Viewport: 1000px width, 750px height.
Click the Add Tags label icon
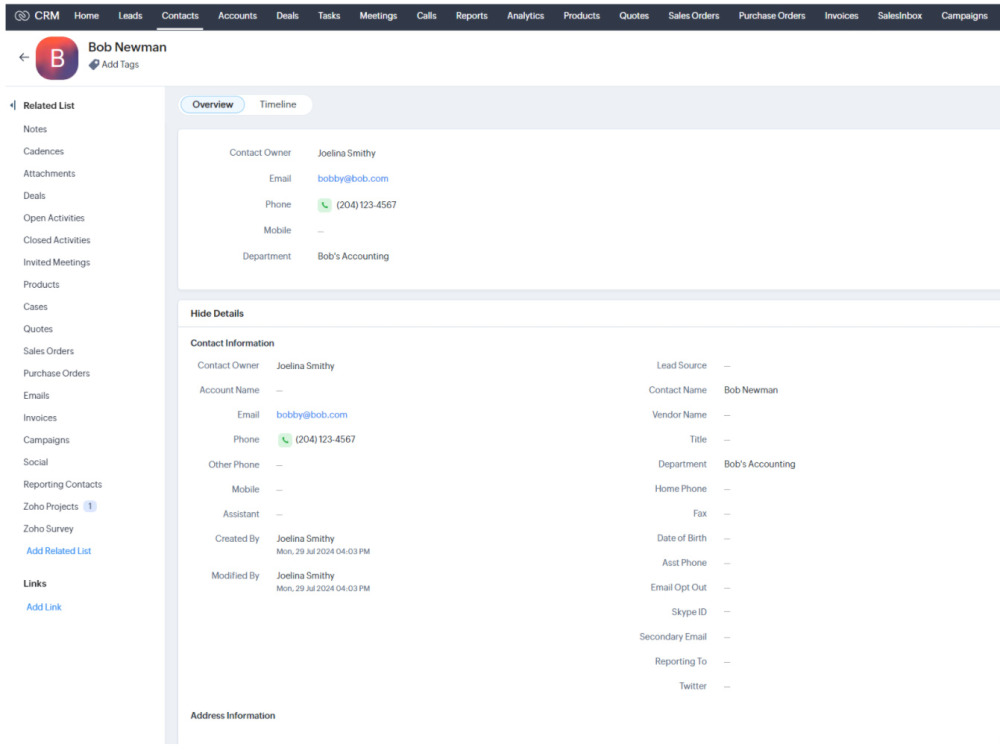94,64
